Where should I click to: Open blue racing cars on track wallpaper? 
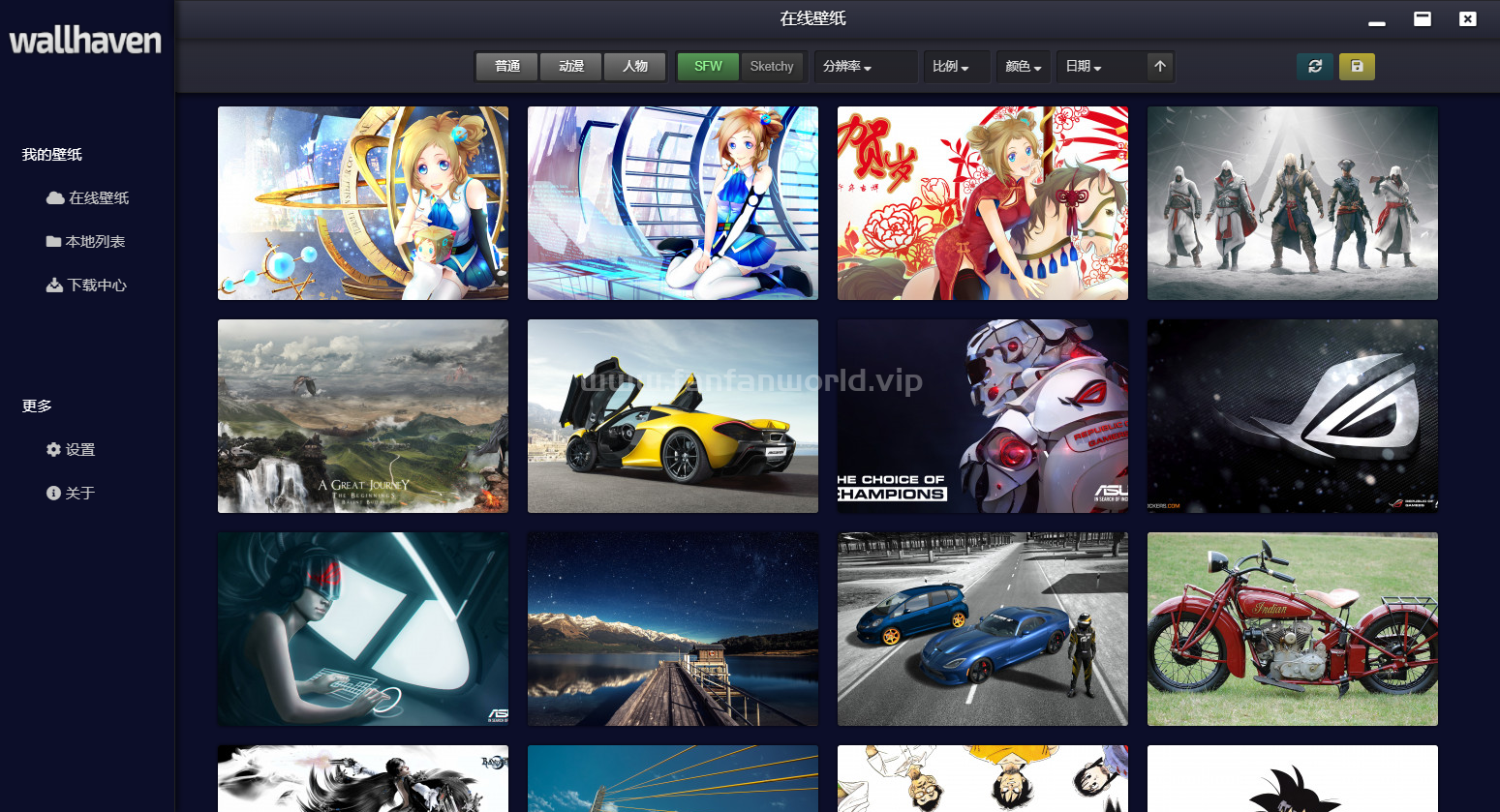pos(983,629)
